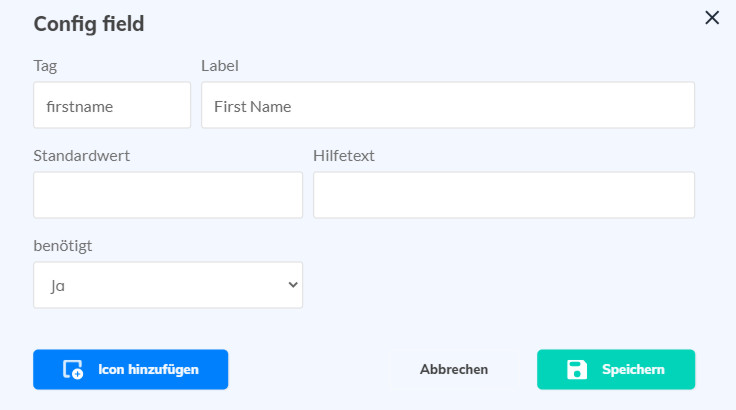Click the Label field showing First Name

click(x=447, y=105)
